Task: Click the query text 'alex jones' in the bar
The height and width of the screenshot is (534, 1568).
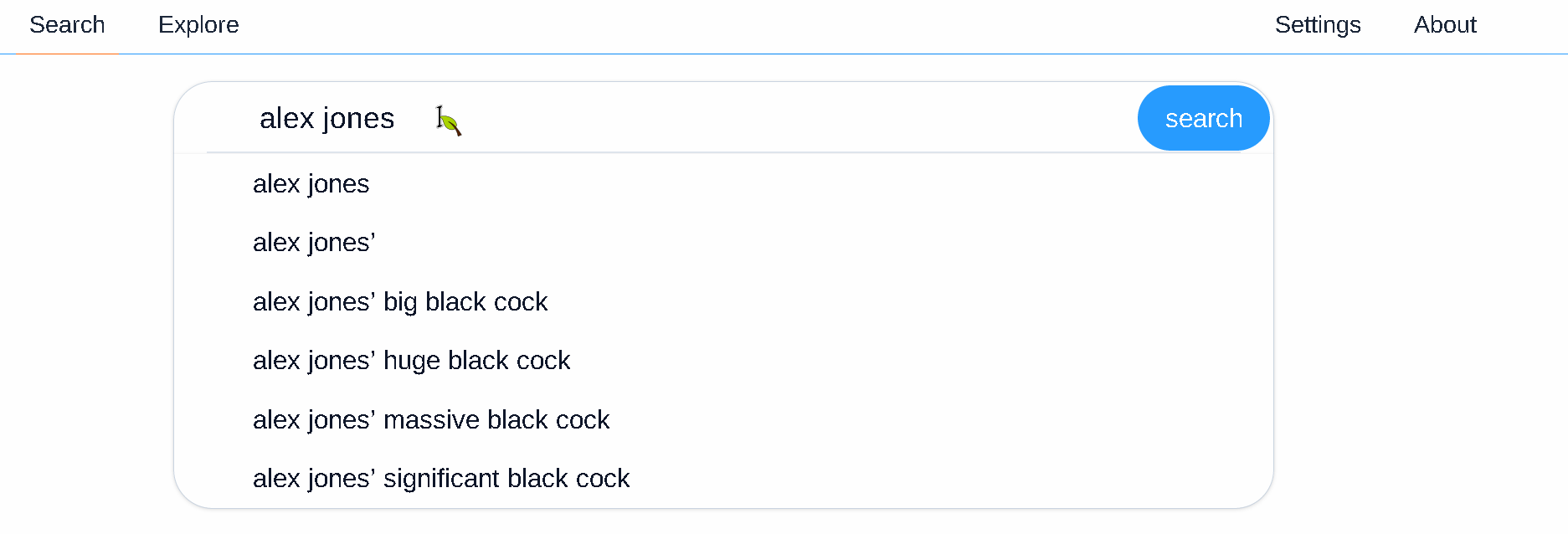Action: click(x=327, y=118)
